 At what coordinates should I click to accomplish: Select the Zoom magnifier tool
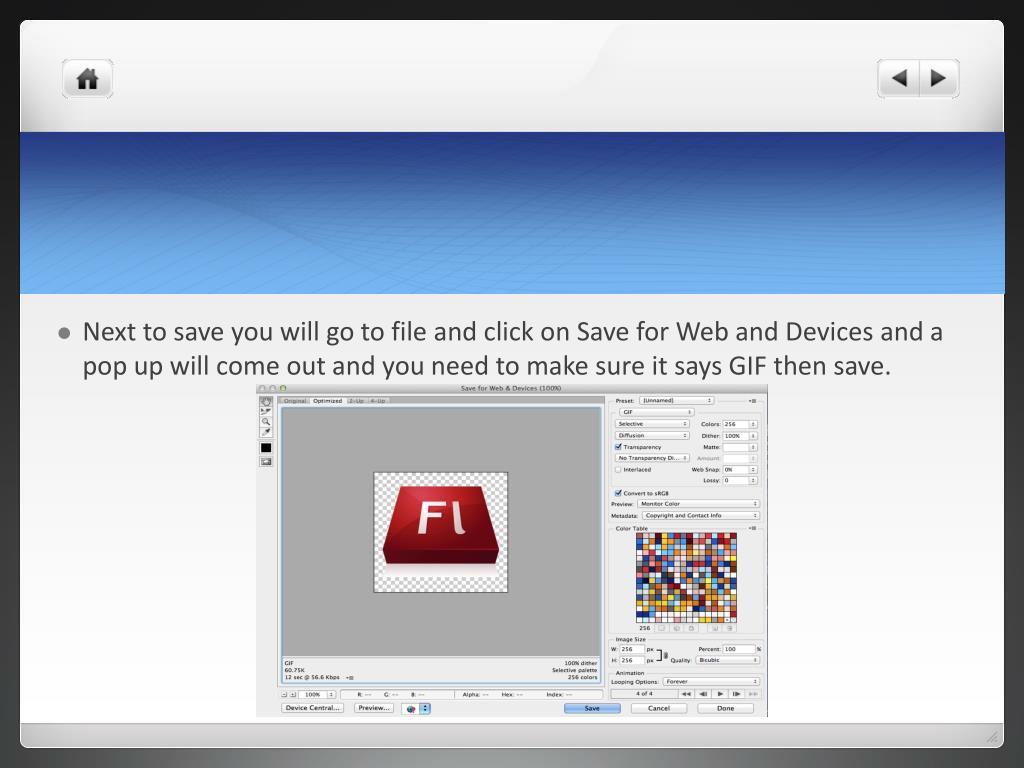pos(266,422)
